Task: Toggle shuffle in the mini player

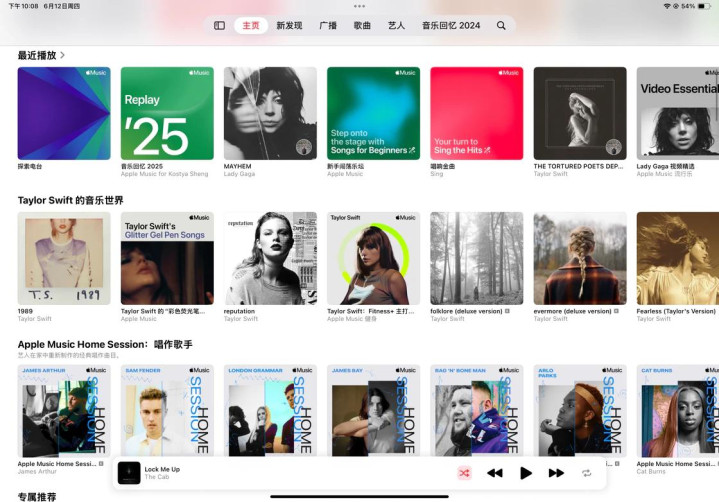Action: click(x=464, y=473)
